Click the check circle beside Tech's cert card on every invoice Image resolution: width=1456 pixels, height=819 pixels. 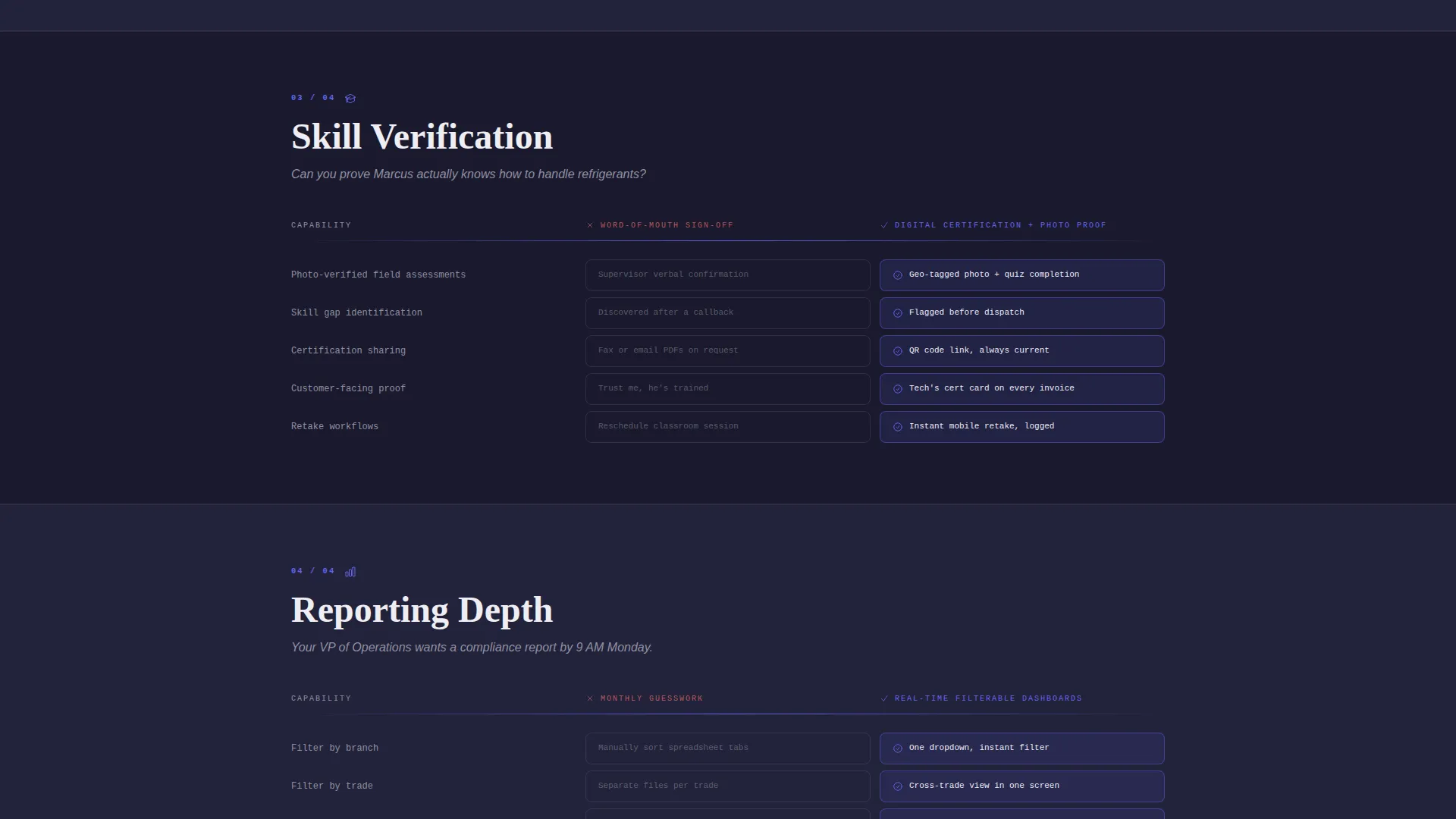(x=898, y=389)
